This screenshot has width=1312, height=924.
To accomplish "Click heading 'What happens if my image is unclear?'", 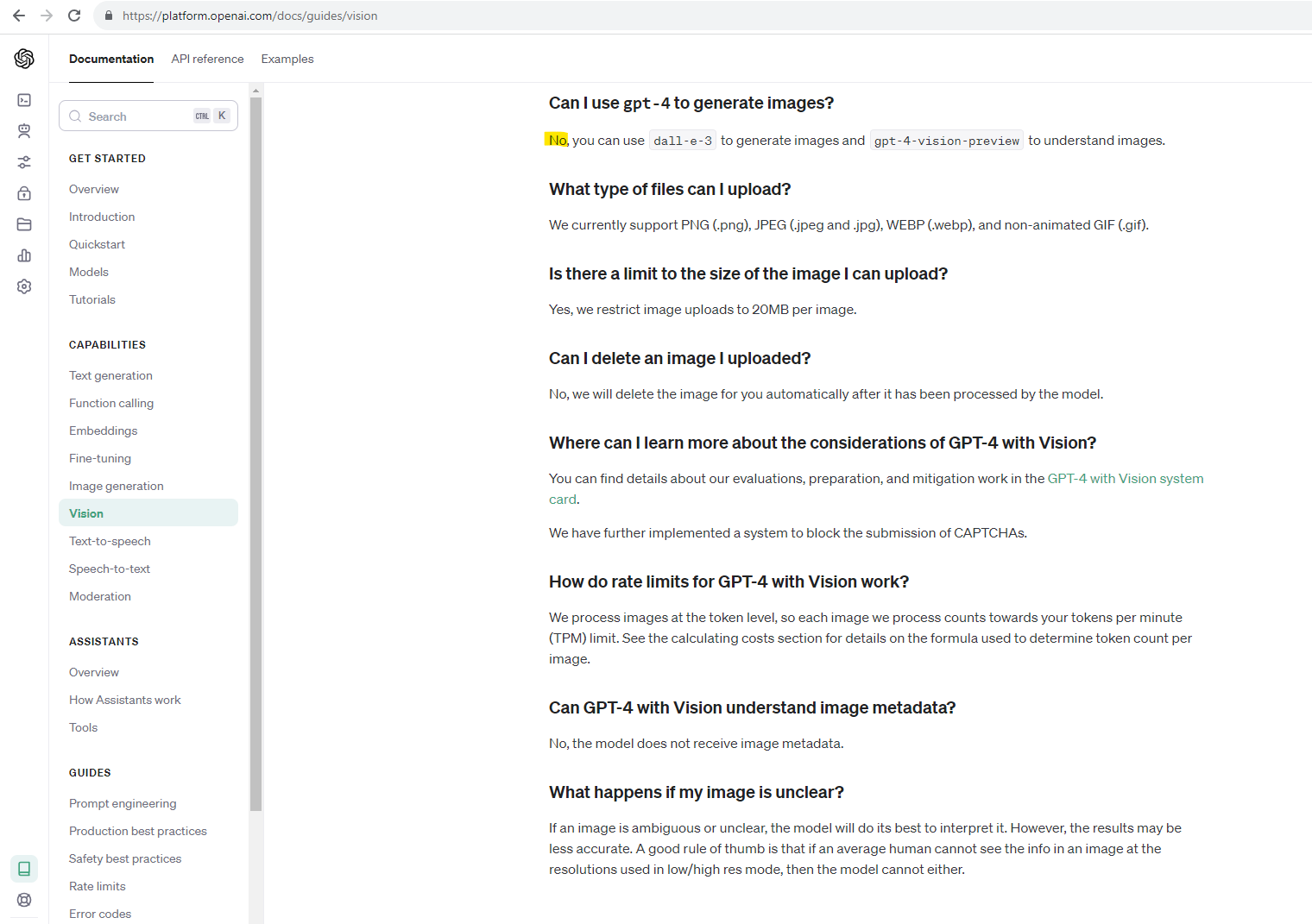I will (x=697, y=793).
